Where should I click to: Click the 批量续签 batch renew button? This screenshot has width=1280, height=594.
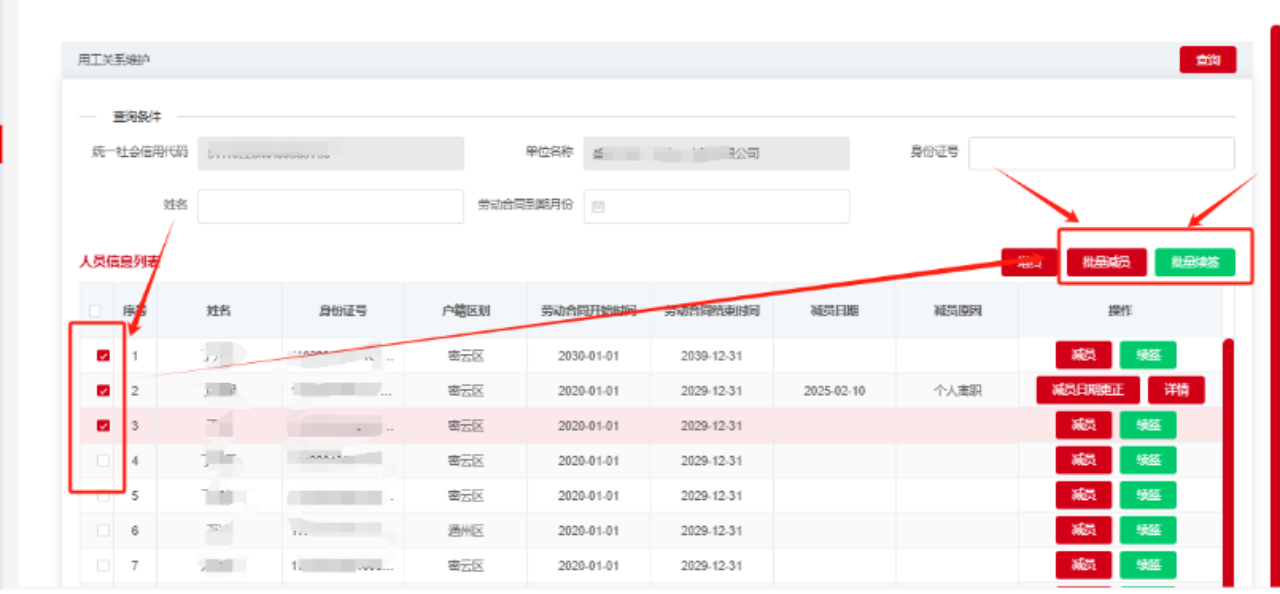tap(1194, 262)
